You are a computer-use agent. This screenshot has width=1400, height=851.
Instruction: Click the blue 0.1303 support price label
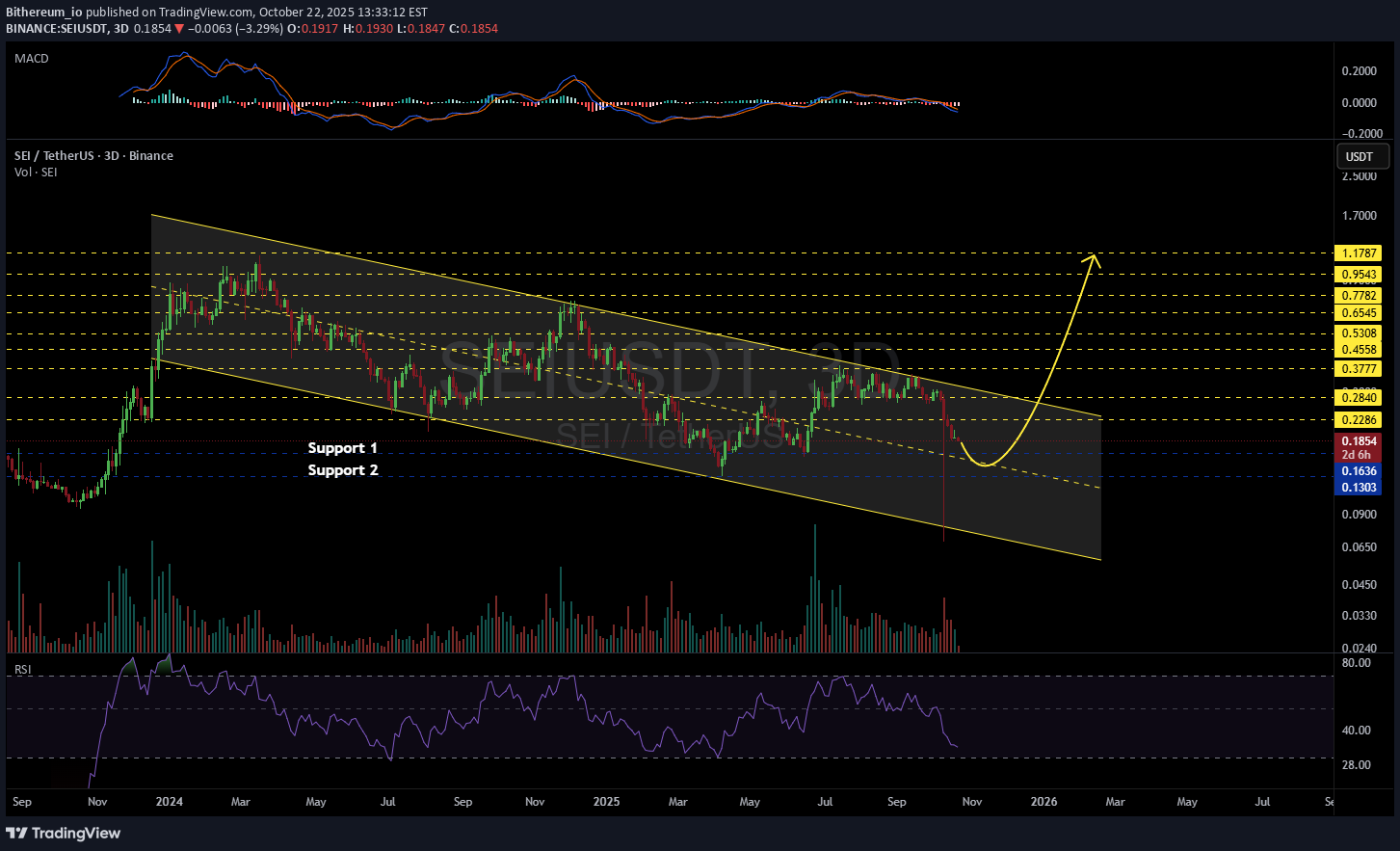coord(1359,488)
